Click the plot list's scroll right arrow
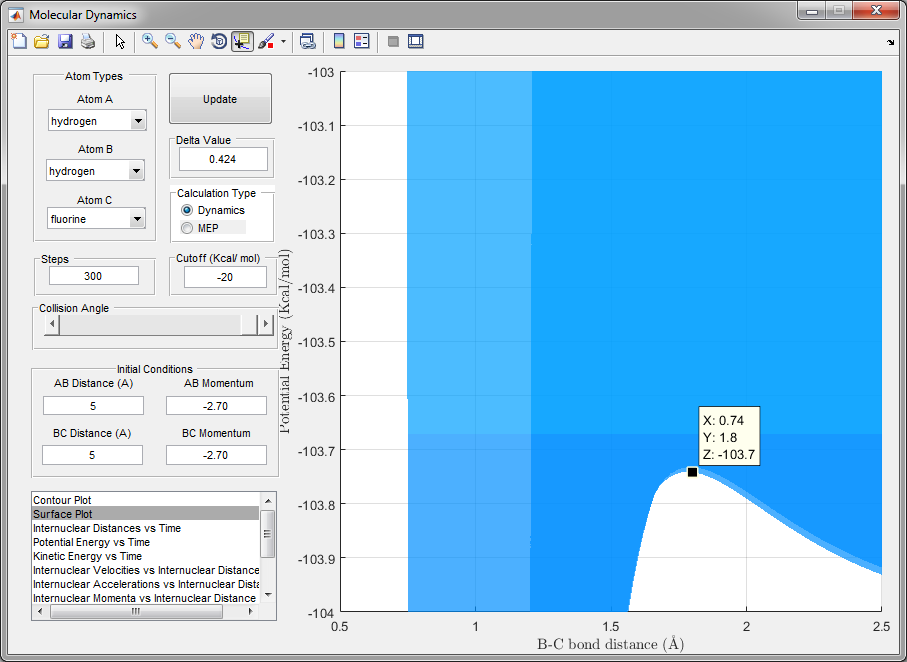Viewport: 907px width, 662px height. tap(250, 612)
